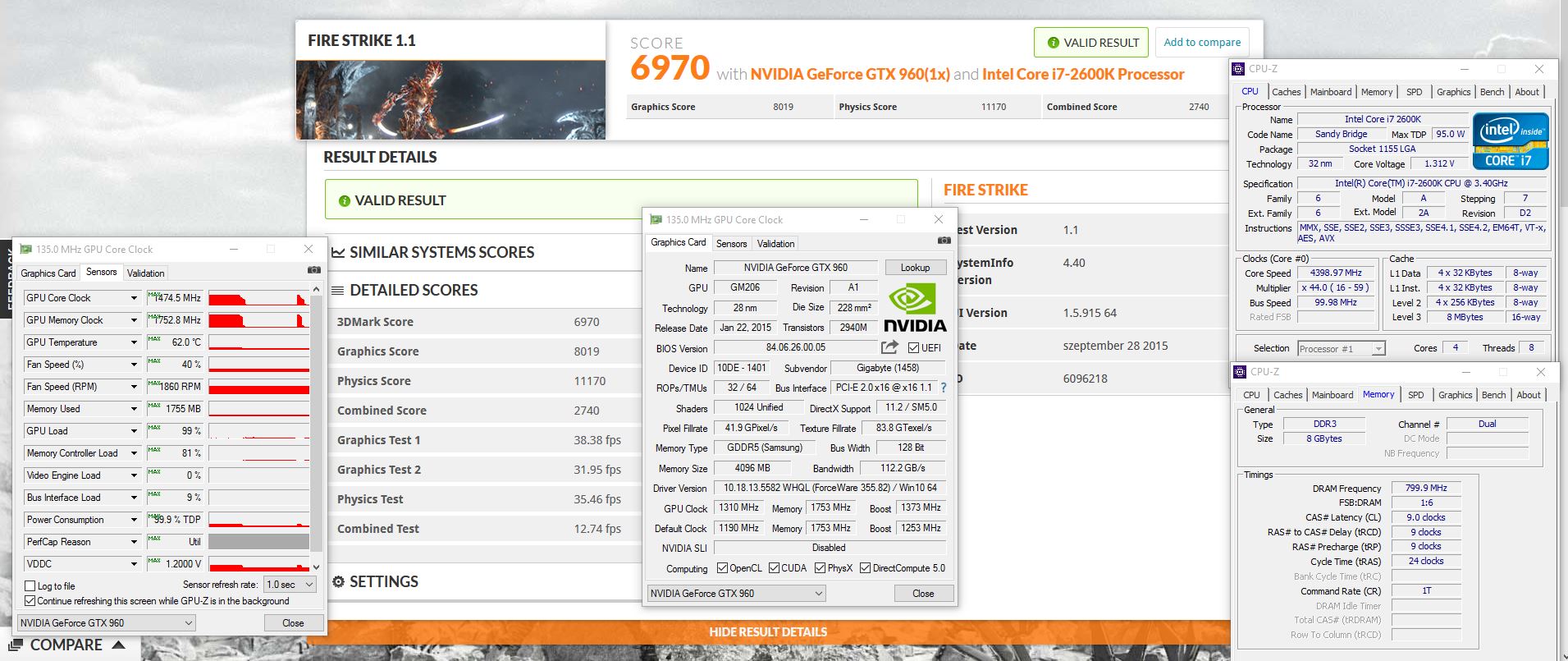Screen dimensions: 1568x661
Task: Click the top VALID RESULT button
Action: [x=1092, y=43]
